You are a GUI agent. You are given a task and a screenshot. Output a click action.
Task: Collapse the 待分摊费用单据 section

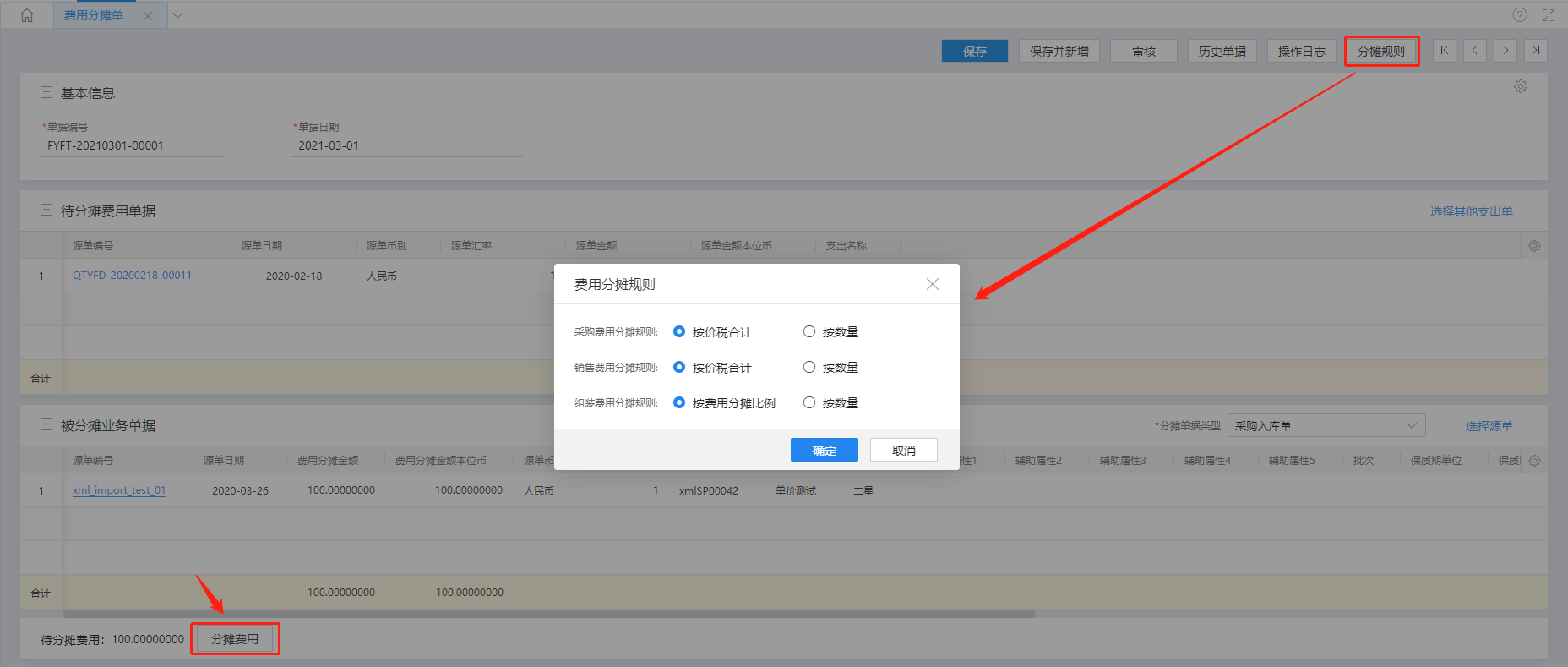tap(46, 210)
